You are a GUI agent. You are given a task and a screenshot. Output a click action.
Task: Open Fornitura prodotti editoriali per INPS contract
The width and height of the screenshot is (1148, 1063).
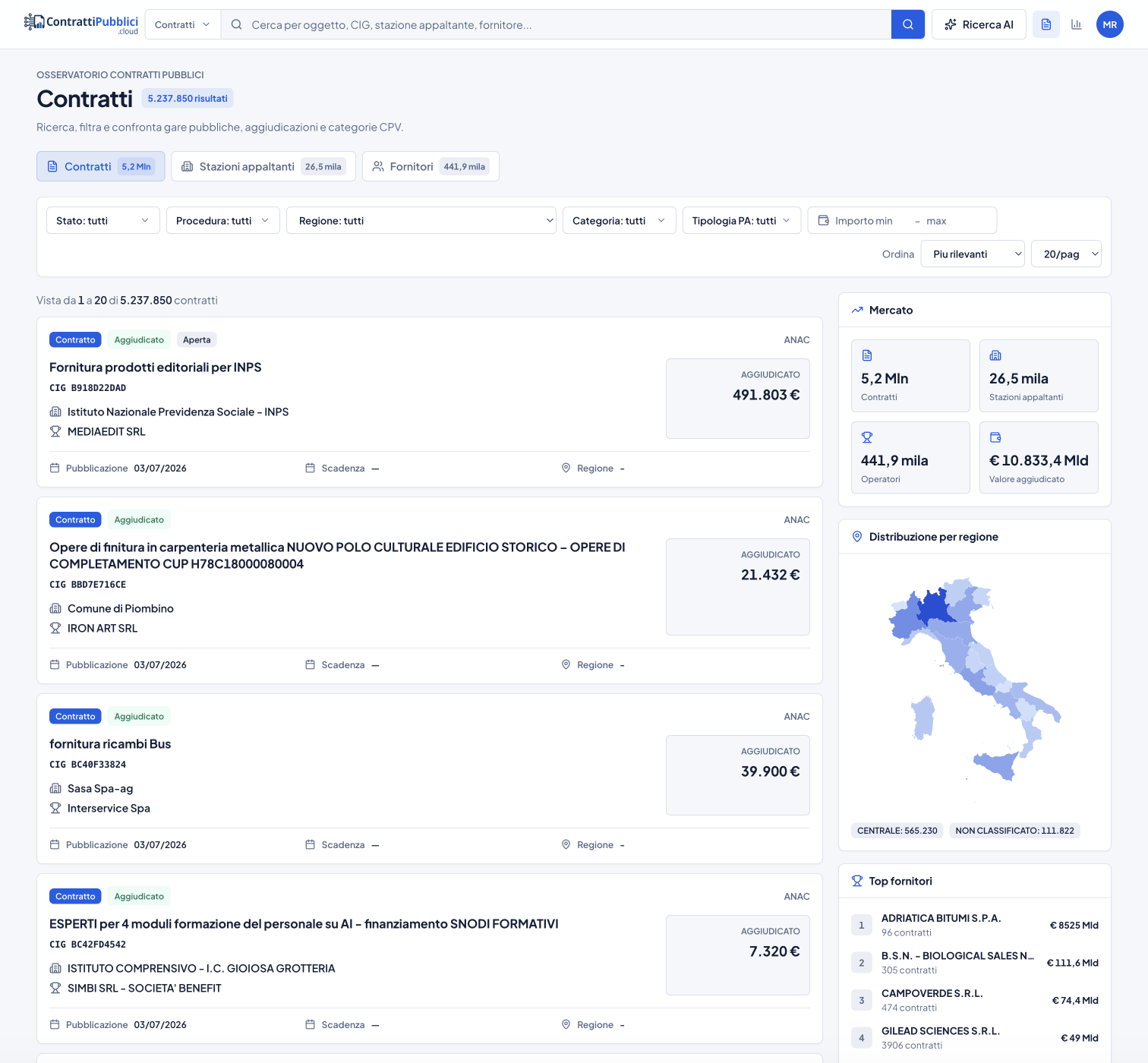pos(156,367)
